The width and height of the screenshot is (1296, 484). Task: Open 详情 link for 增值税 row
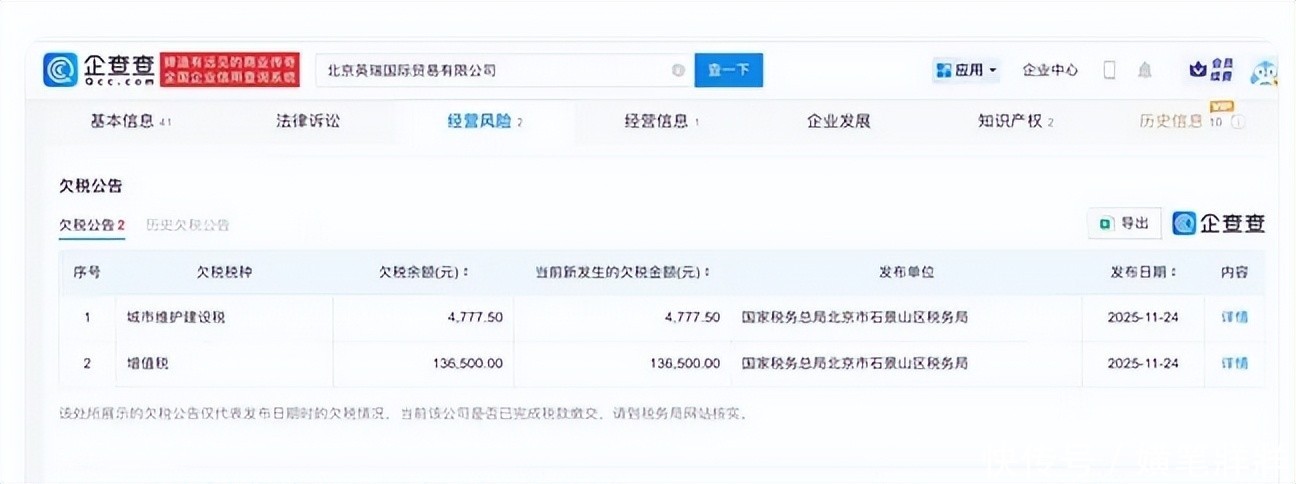pyautogui.click(x=1234, y=363)
